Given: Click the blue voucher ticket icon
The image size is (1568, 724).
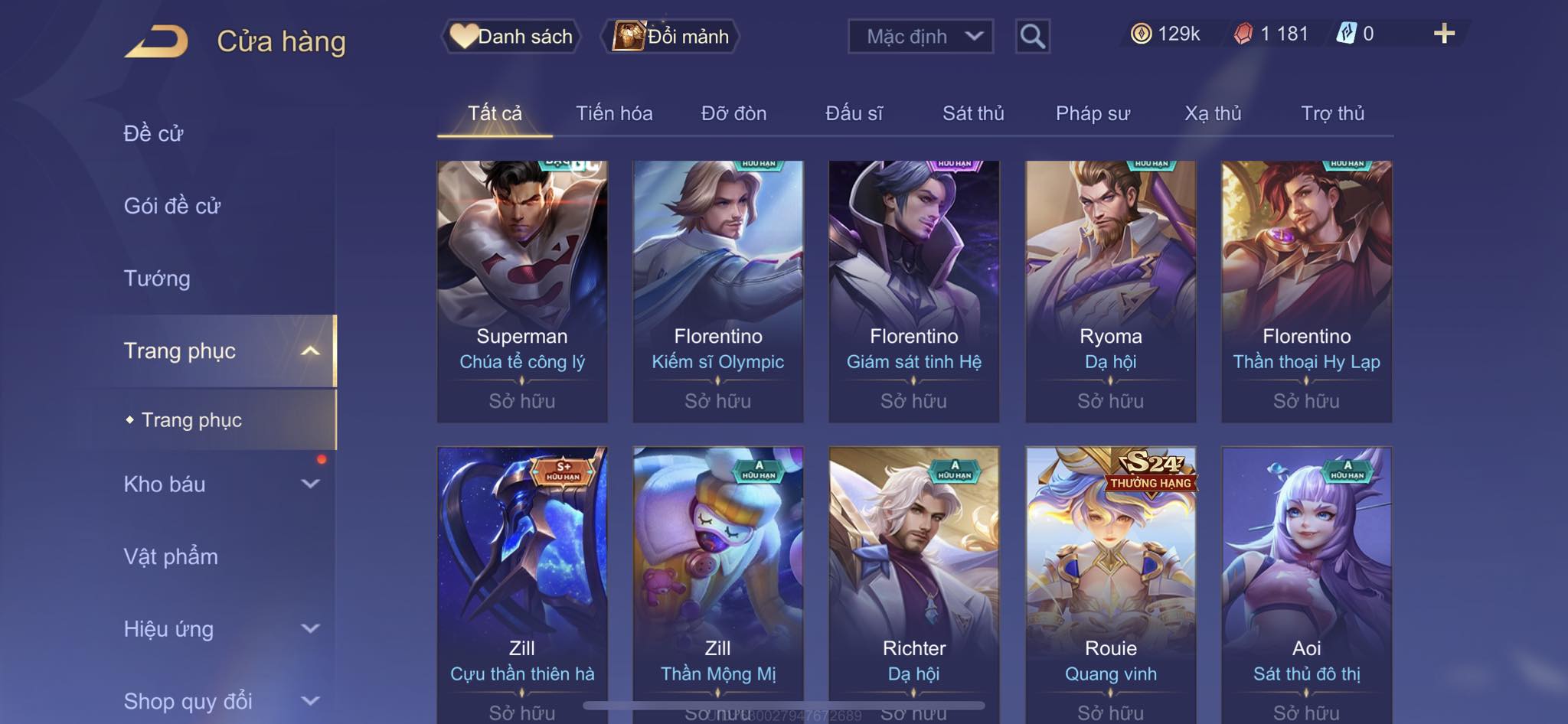Looking at the screenshot, I should tap(1346, 34).
